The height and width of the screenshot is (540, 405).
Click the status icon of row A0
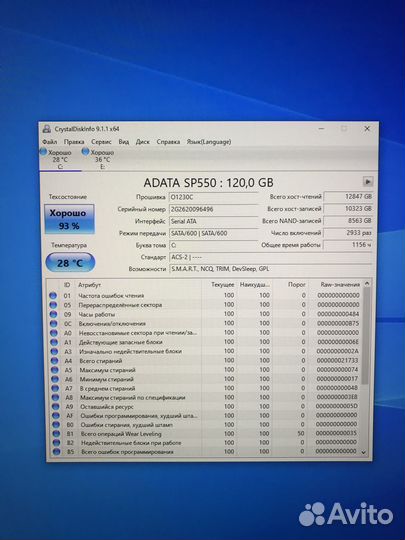54,333
